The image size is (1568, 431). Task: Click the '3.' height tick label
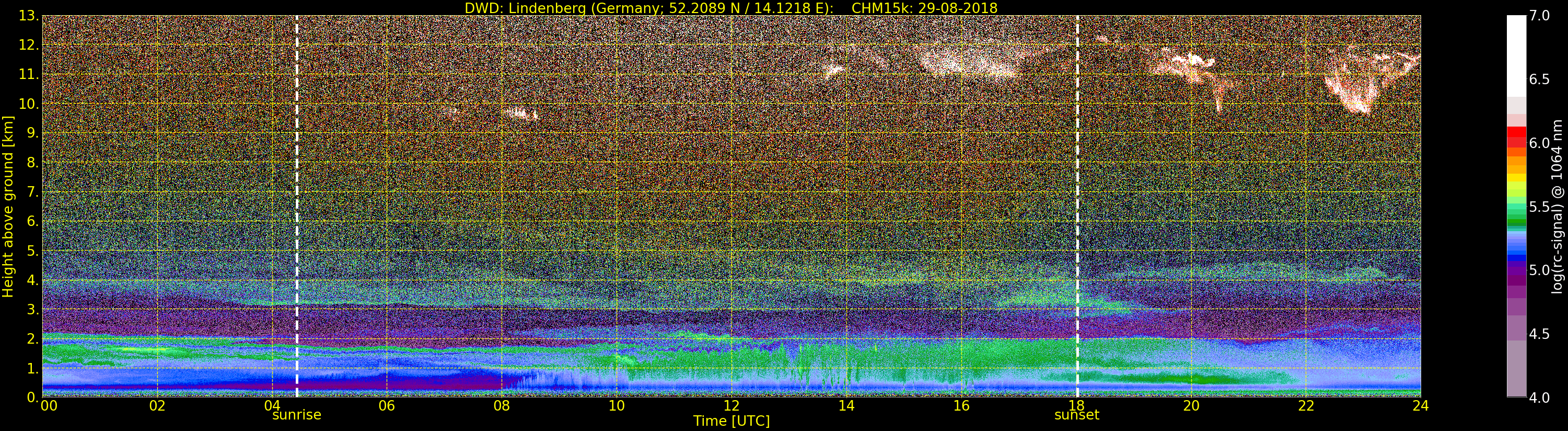click(33, 309)
